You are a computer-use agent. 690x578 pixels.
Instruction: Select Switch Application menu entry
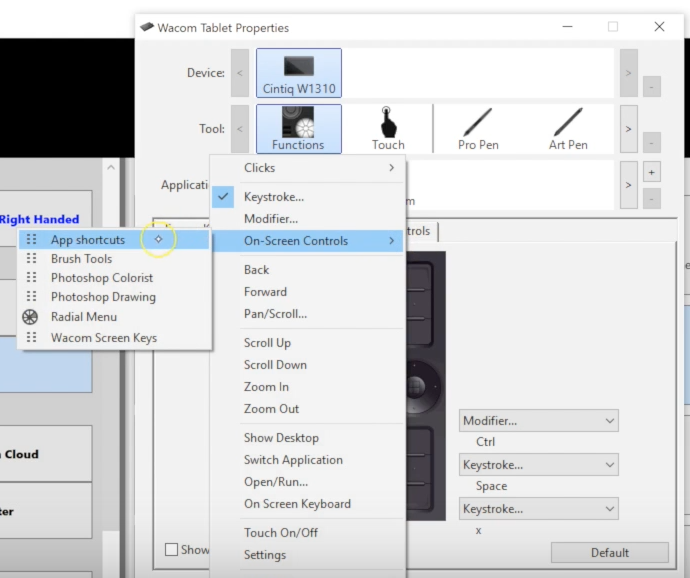click(x=293, y=460)
